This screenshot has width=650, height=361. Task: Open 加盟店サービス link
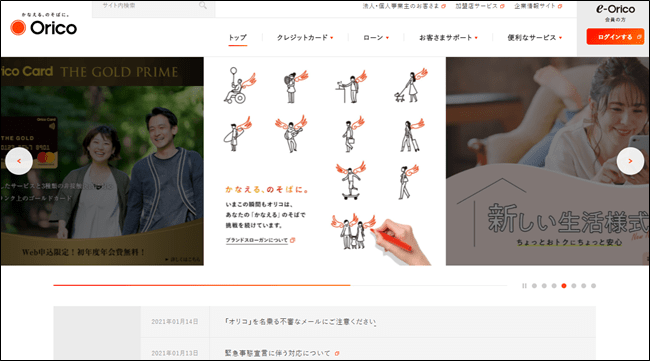click(480, 6)
